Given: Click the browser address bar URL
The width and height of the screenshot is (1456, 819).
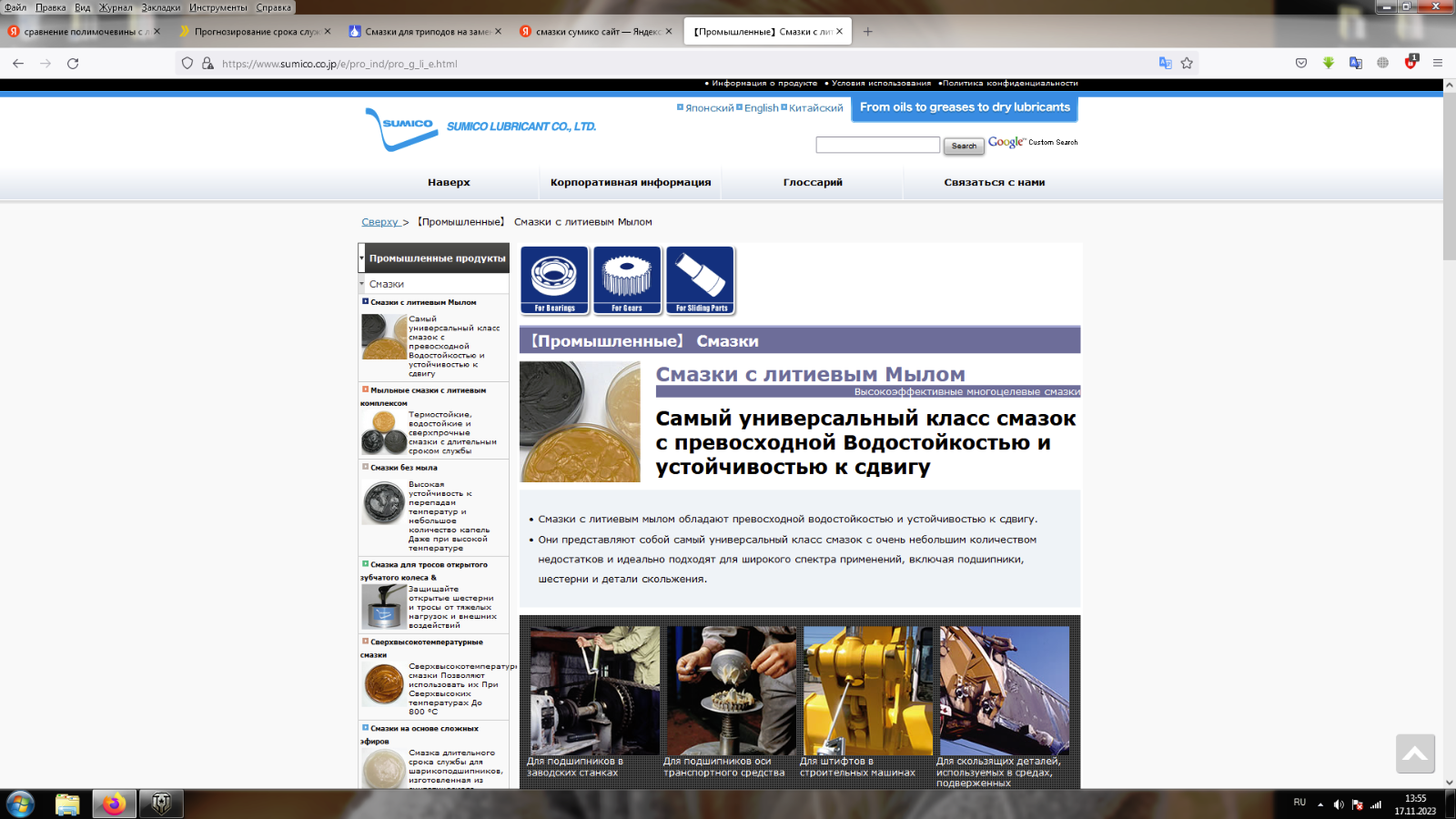Looking at the screenshot, I should pos(339,64).
